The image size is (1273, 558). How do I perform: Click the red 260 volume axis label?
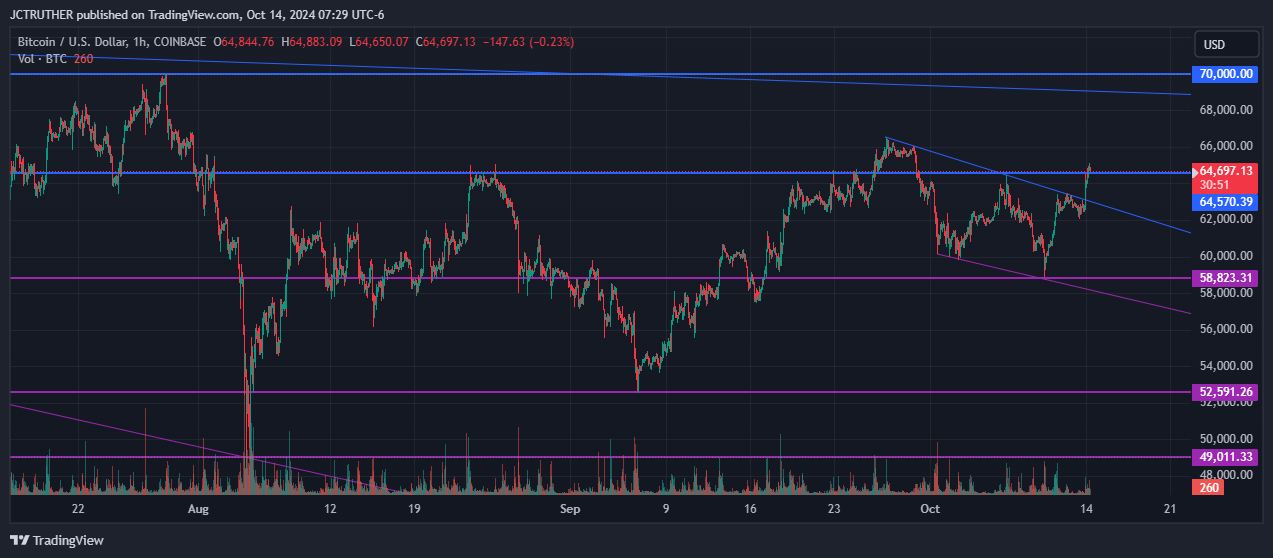pyautogui.click(x=1209, y=488)
